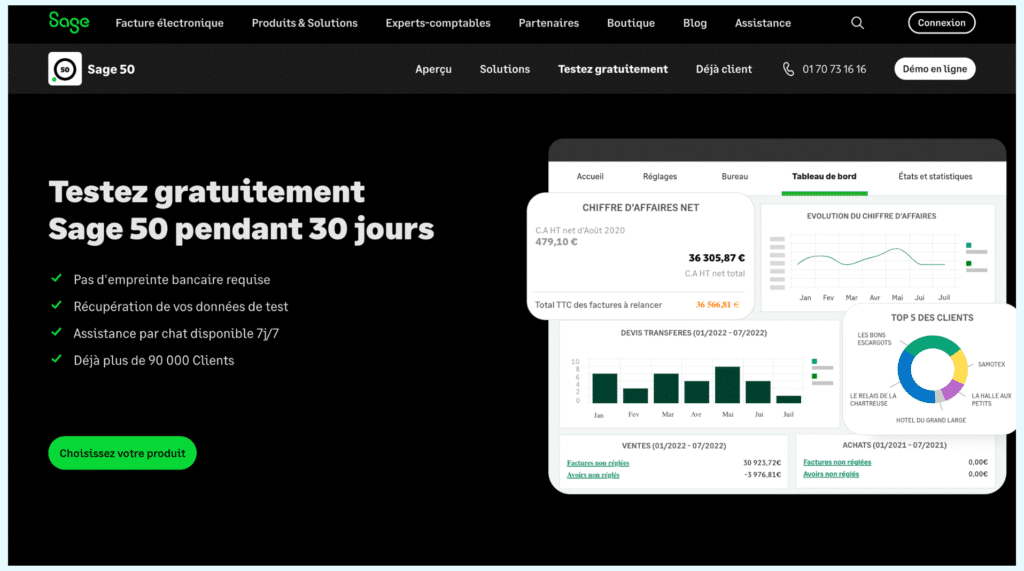The width and height of the screenshot is (1024, 571).
Task: Click the Evolution du chiffre d'affaires chart
Action: point(878,259)
